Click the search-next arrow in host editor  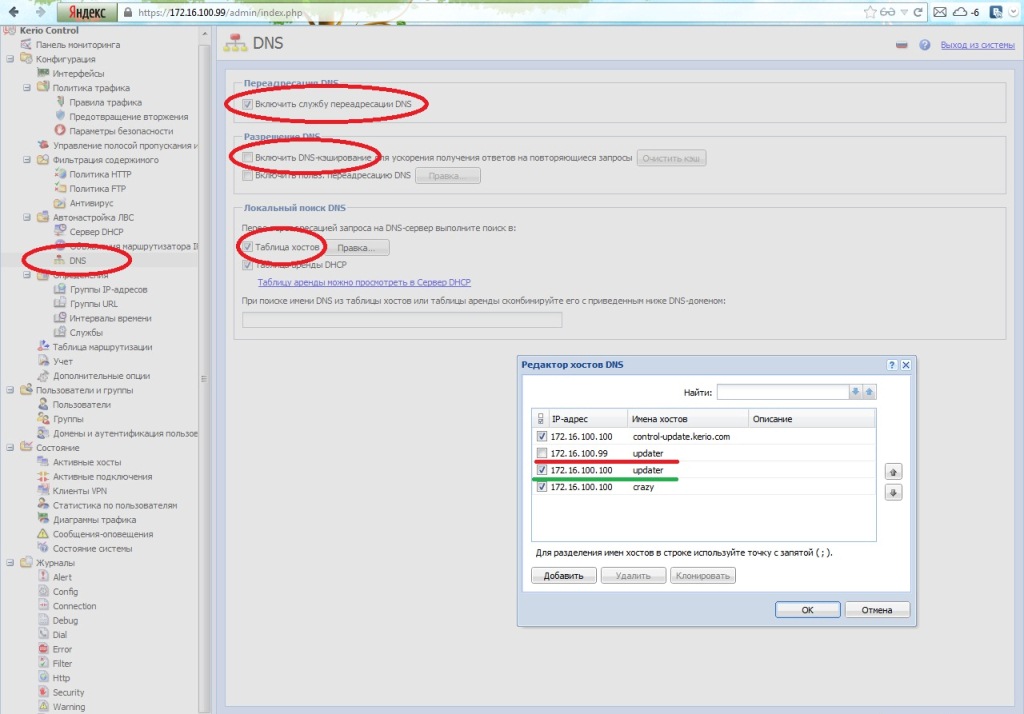coord(855,392)
